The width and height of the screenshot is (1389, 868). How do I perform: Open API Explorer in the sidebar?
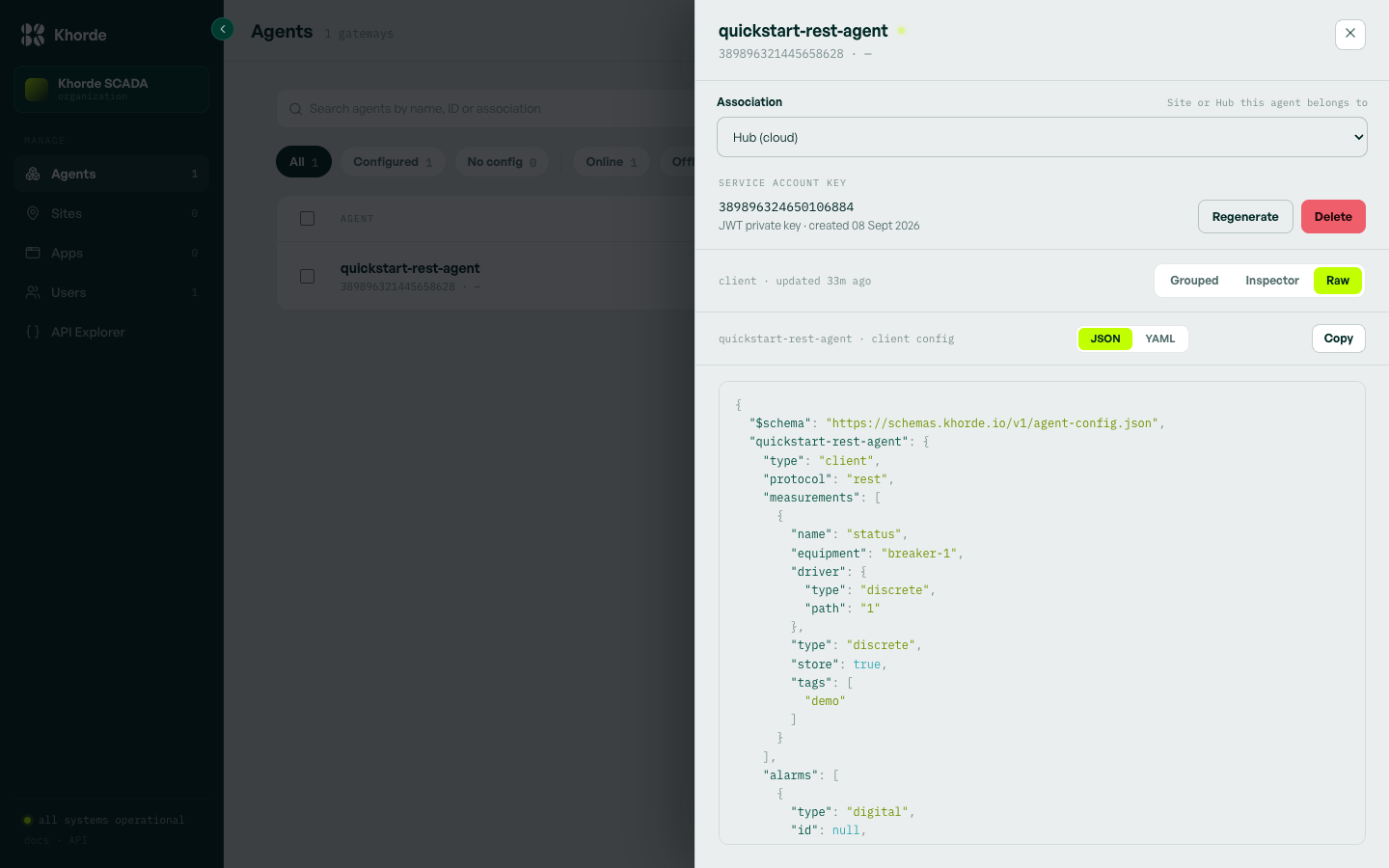click(x=112, y=332)
